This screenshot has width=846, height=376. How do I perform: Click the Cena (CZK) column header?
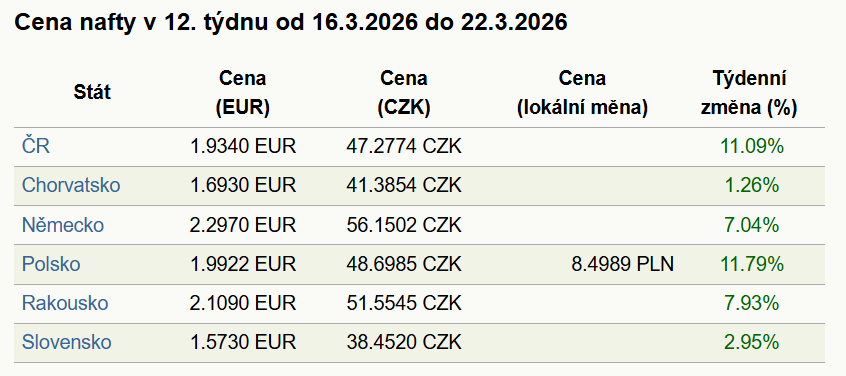point(404,93)
